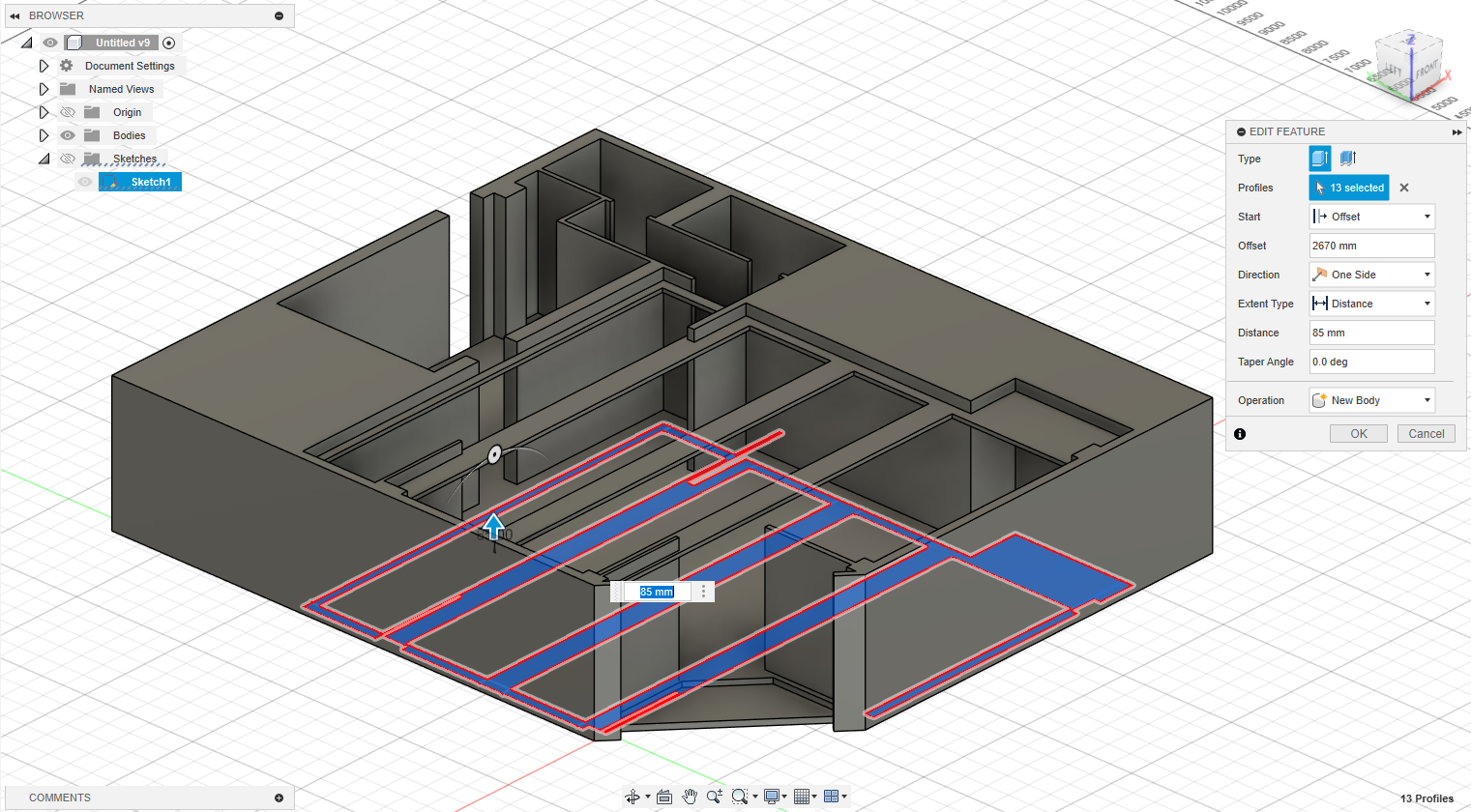The image size is (1471, 812).
Task: Activate the Zoom Window tool
Action: point(740,797)
